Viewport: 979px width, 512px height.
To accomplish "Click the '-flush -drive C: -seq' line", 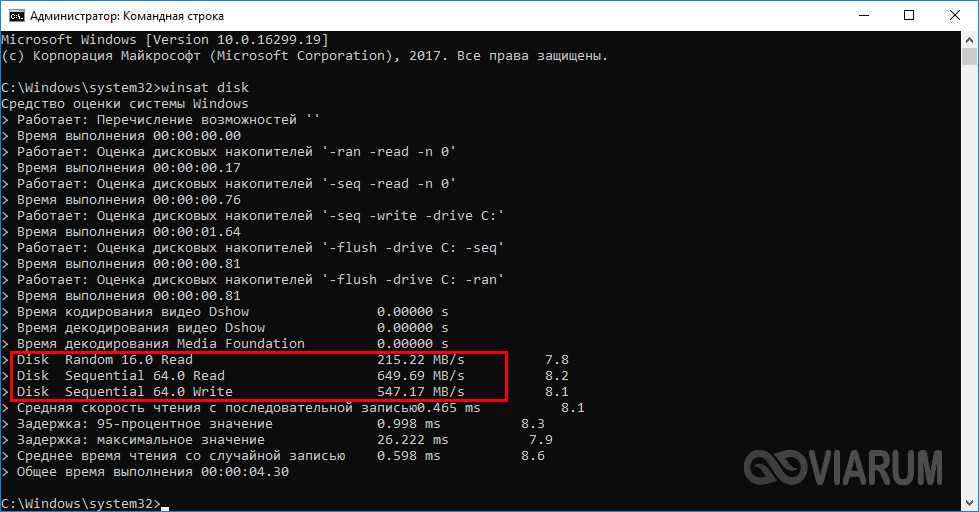I will [x=252, y=248].
